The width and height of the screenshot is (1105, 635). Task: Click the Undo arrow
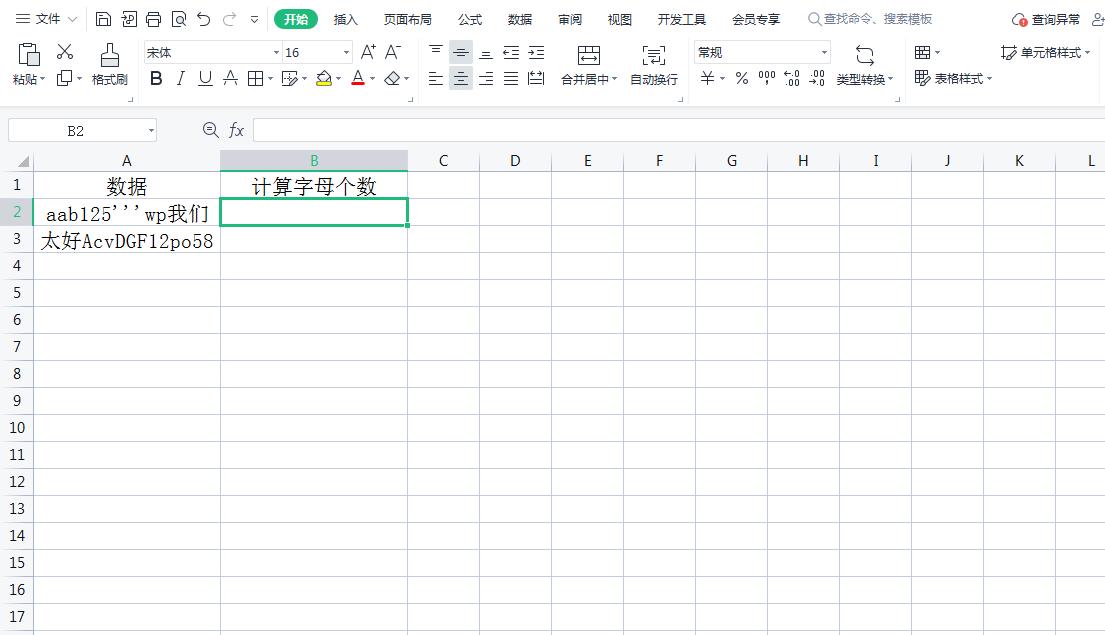pos(204,19)
